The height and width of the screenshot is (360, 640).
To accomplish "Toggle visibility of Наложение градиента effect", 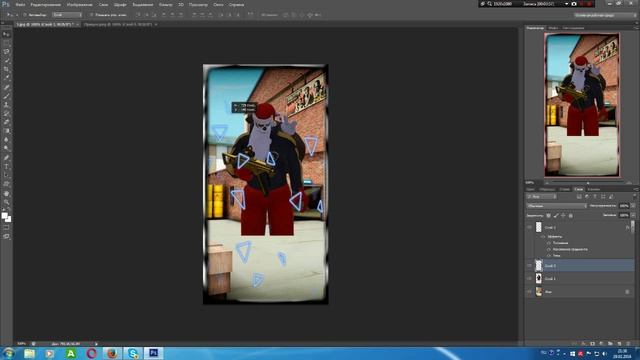I will [x=549, y=249].
